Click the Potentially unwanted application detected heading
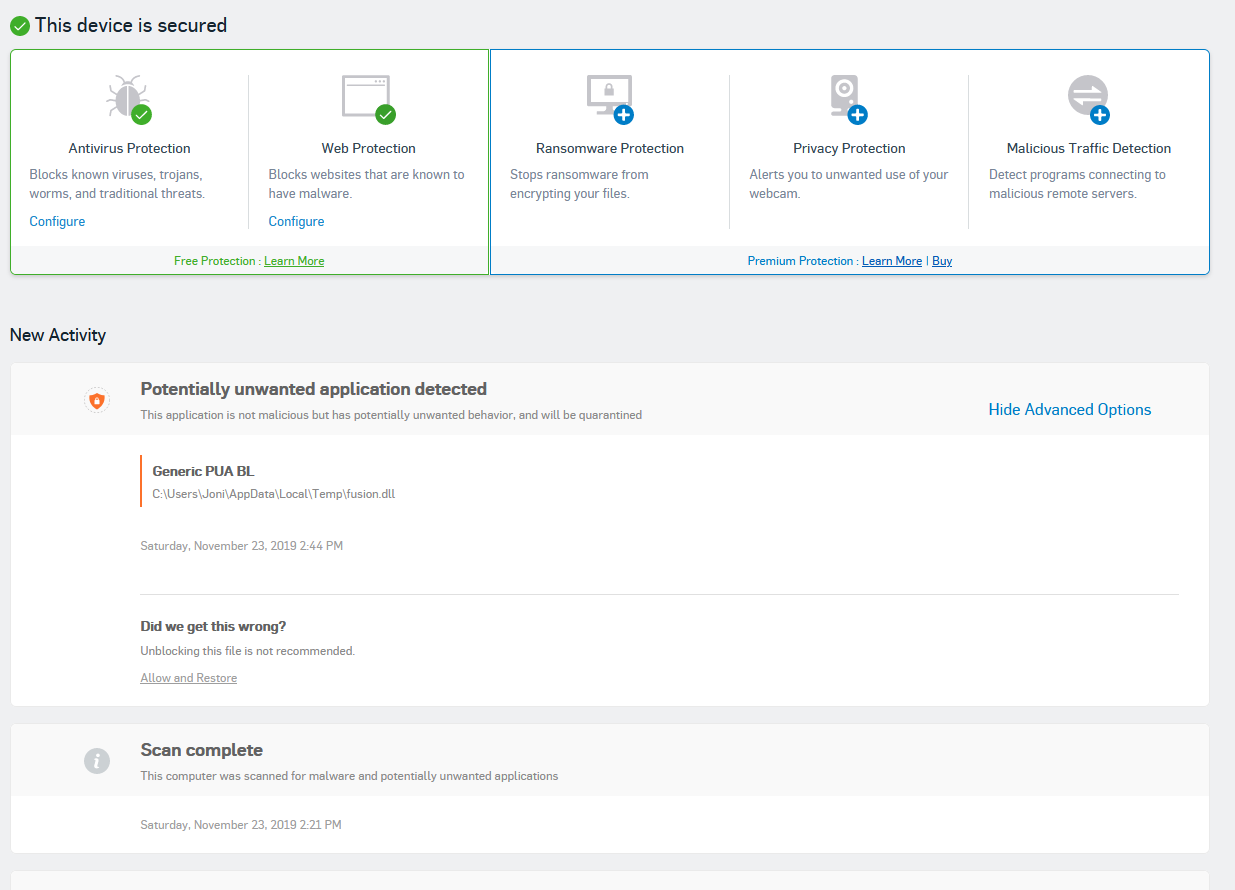Screen dimensions: 1235x890 tap(313, 389)
